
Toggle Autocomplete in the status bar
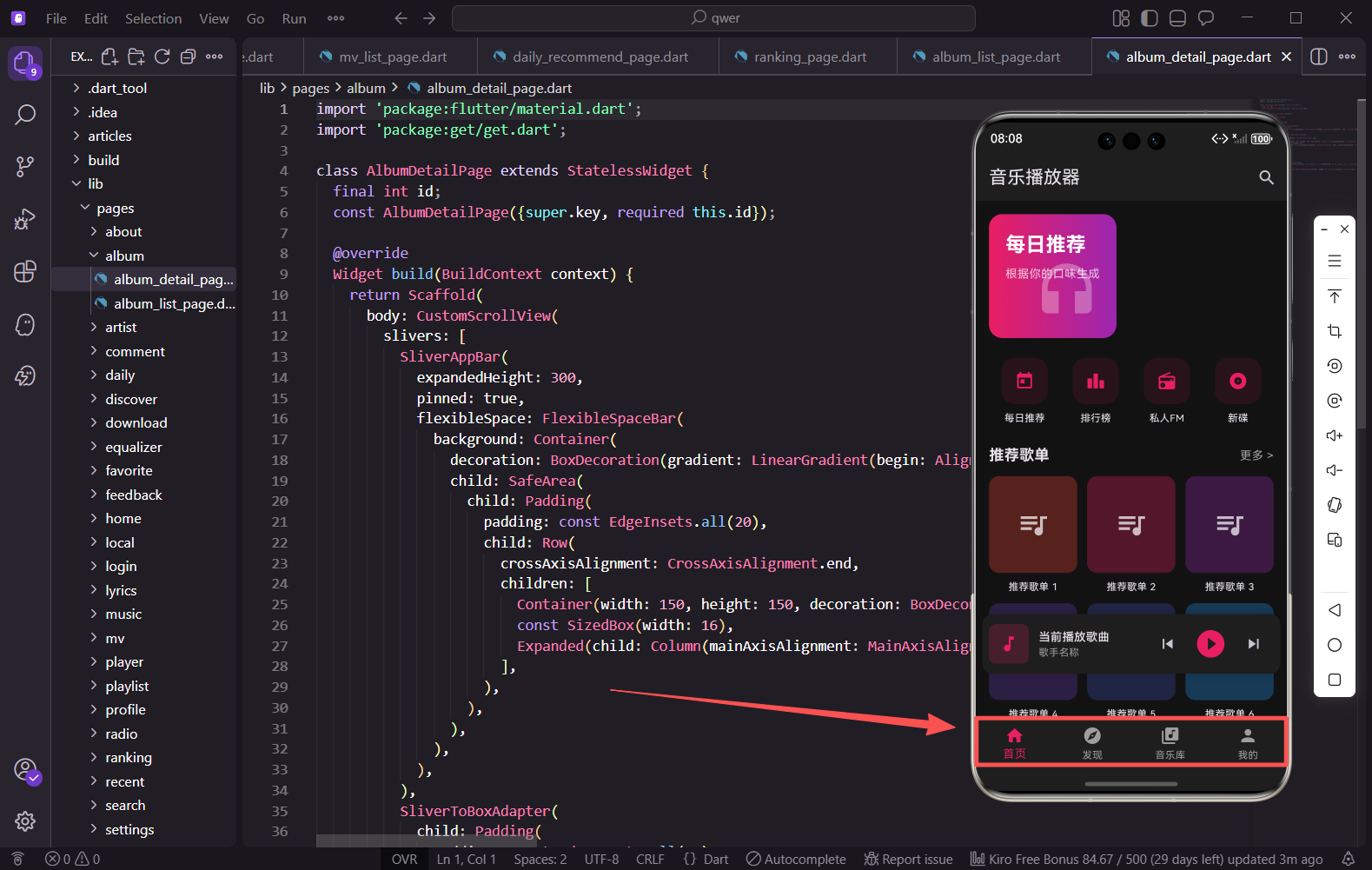click(796, 859)
